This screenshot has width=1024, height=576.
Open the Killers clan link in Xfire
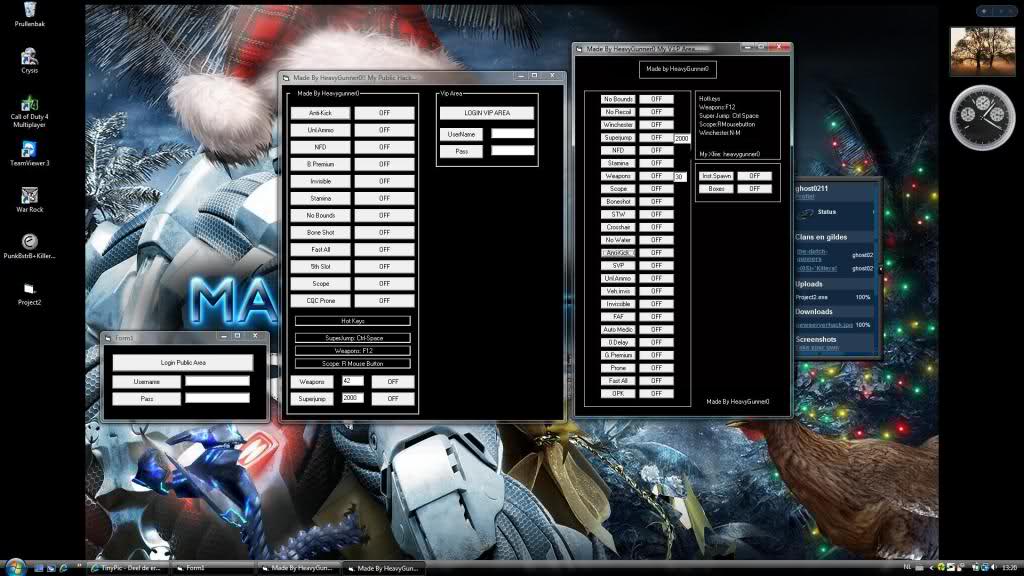tap(817, 268)
